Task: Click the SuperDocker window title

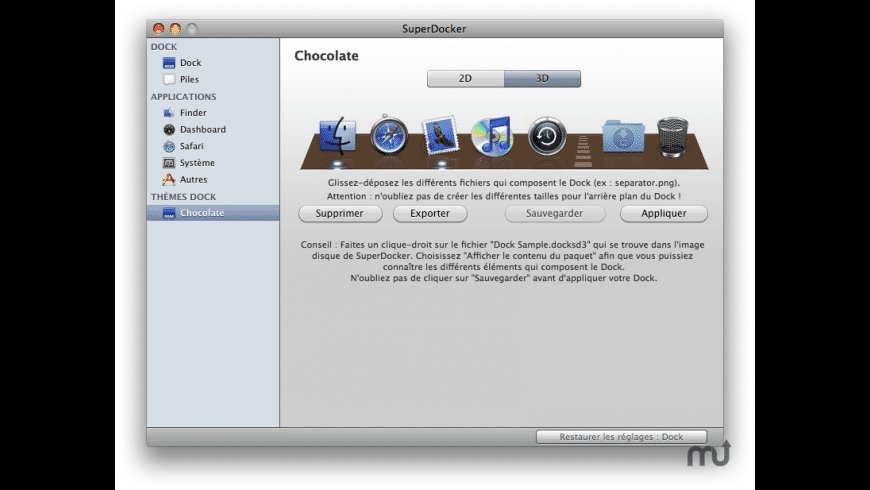Action: point(434,29)
